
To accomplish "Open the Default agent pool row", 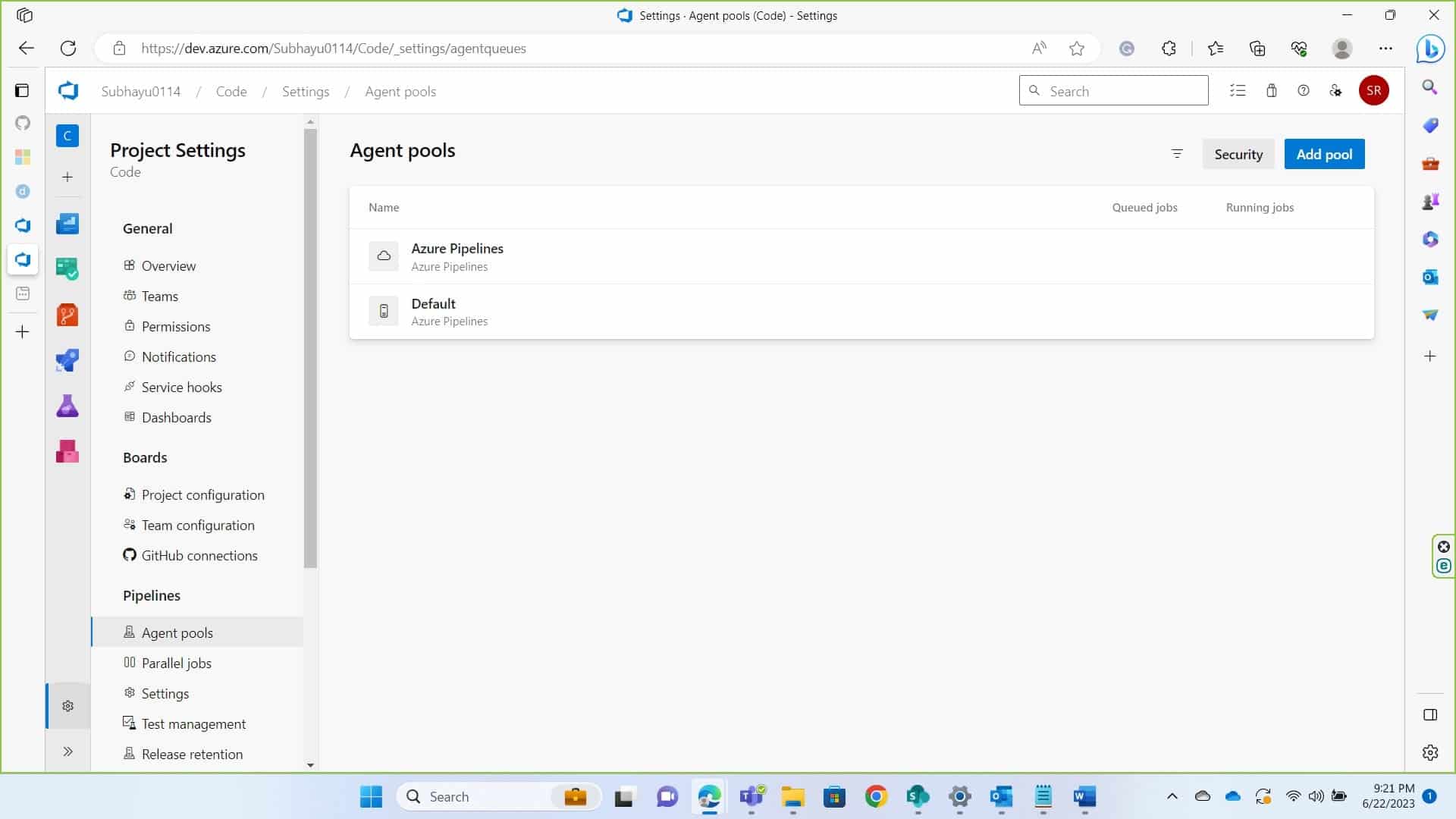I will [x=434, y=312].
